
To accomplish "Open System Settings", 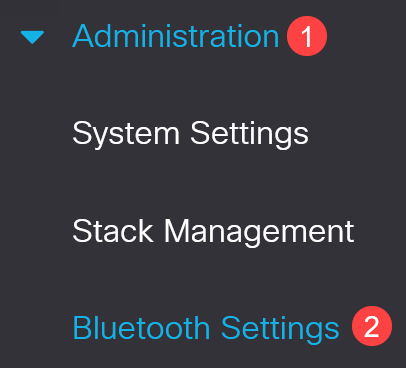I will 190,134.
